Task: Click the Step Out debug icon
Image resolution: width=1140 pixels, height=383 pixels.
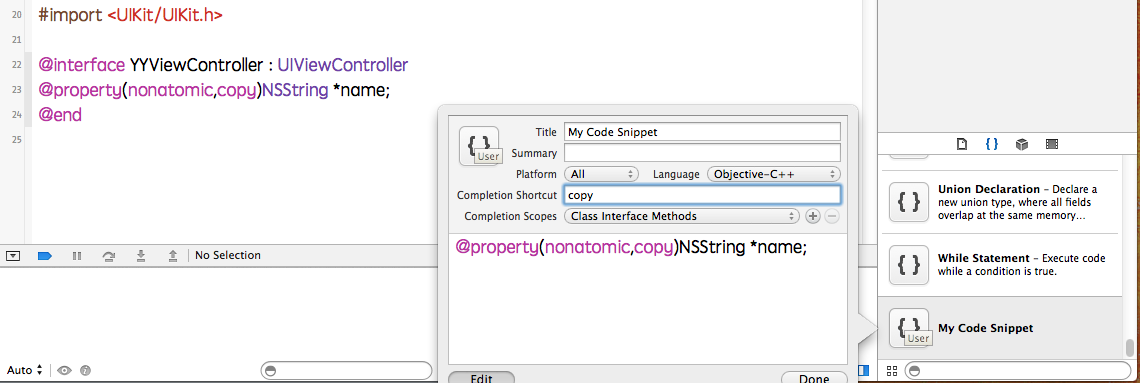Action: pyautogui.click(x=173, y=255)
